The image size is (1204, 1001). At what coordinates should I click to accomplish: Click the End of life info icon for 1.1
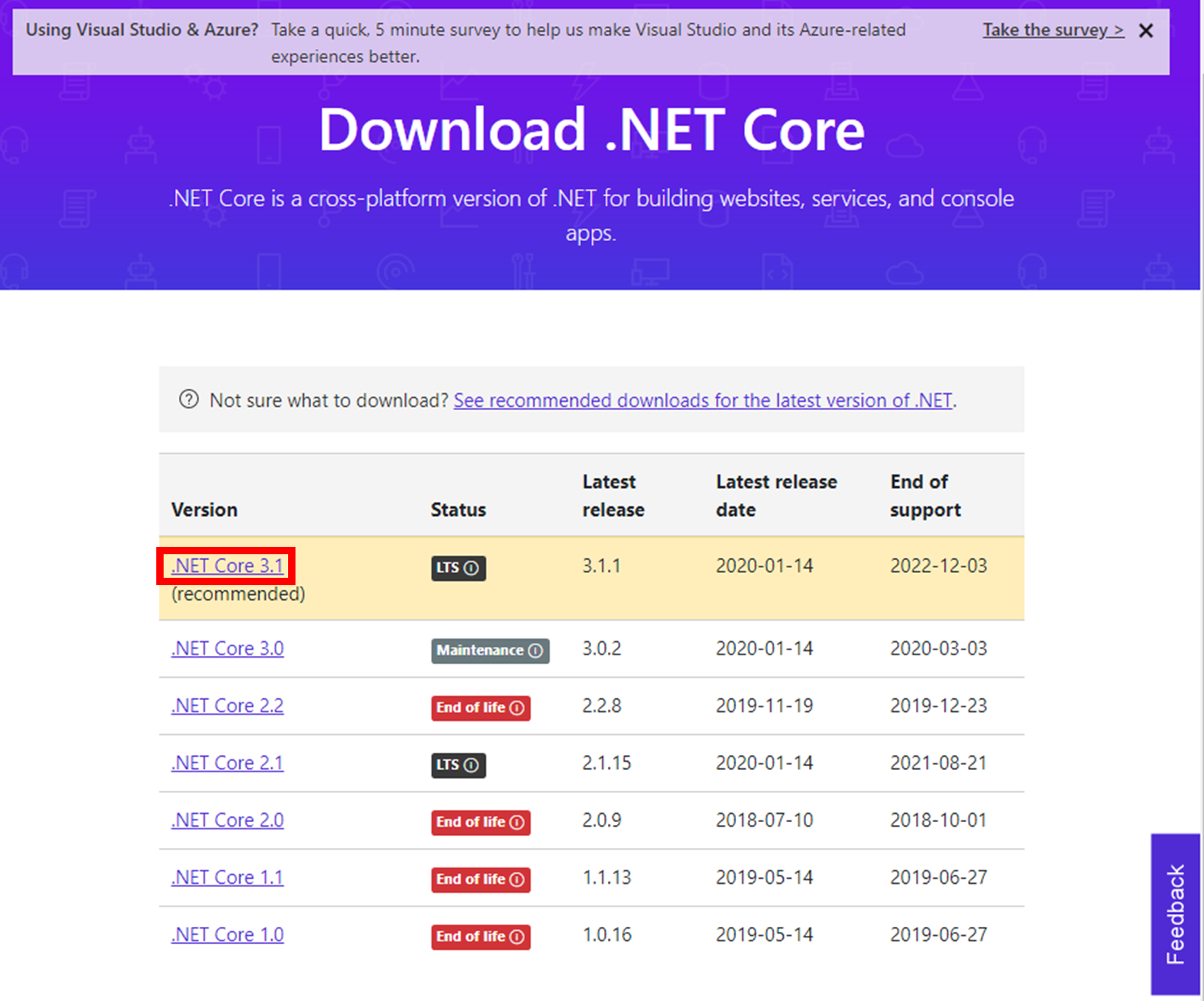pos(516,880)
